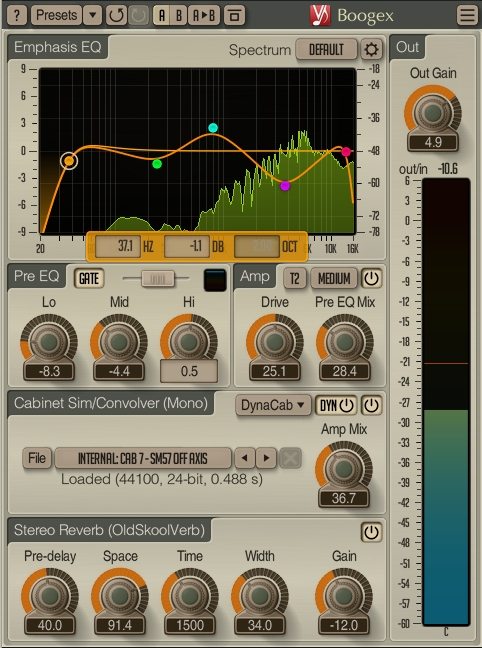Viewport: 482px width, 648px height.
Task: Select the Emphasis EQ tab label
Action: (x=57, y=47)
